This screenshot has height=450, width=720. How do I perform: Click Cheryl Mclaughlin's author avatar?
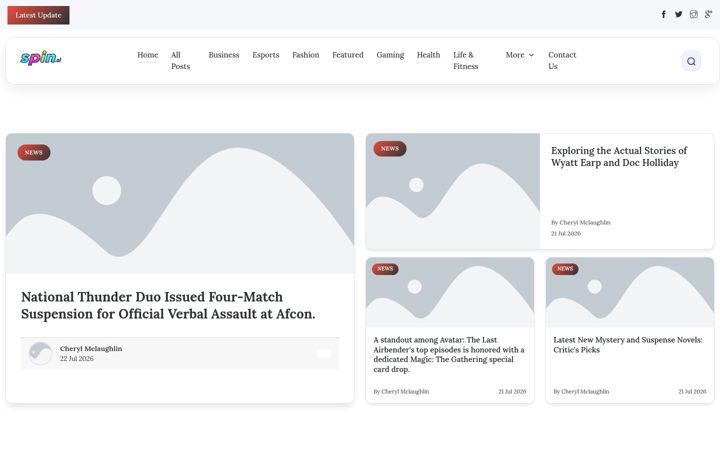pyautogui.click(x=40, y=353)
